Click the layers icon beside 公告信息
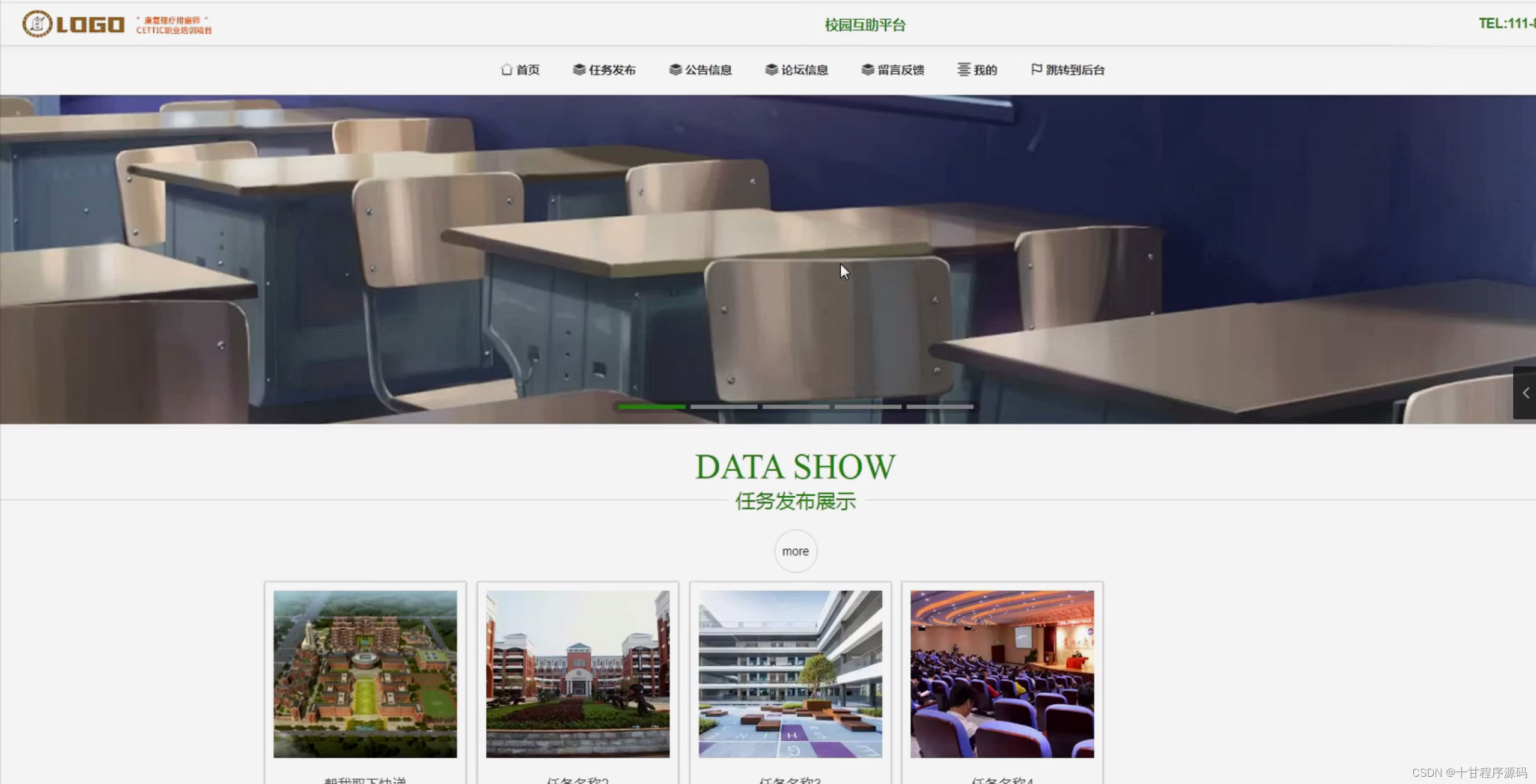The height and width of the screenshot is (784, 1536). 675,70
